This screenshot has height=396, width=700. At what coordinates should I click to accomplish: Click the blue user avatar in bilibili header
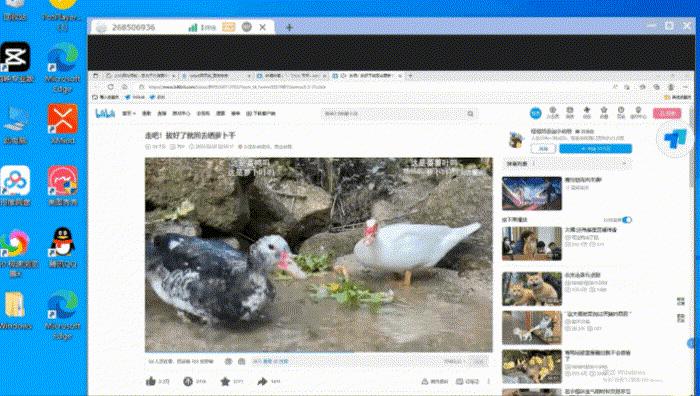pos(535,113)
